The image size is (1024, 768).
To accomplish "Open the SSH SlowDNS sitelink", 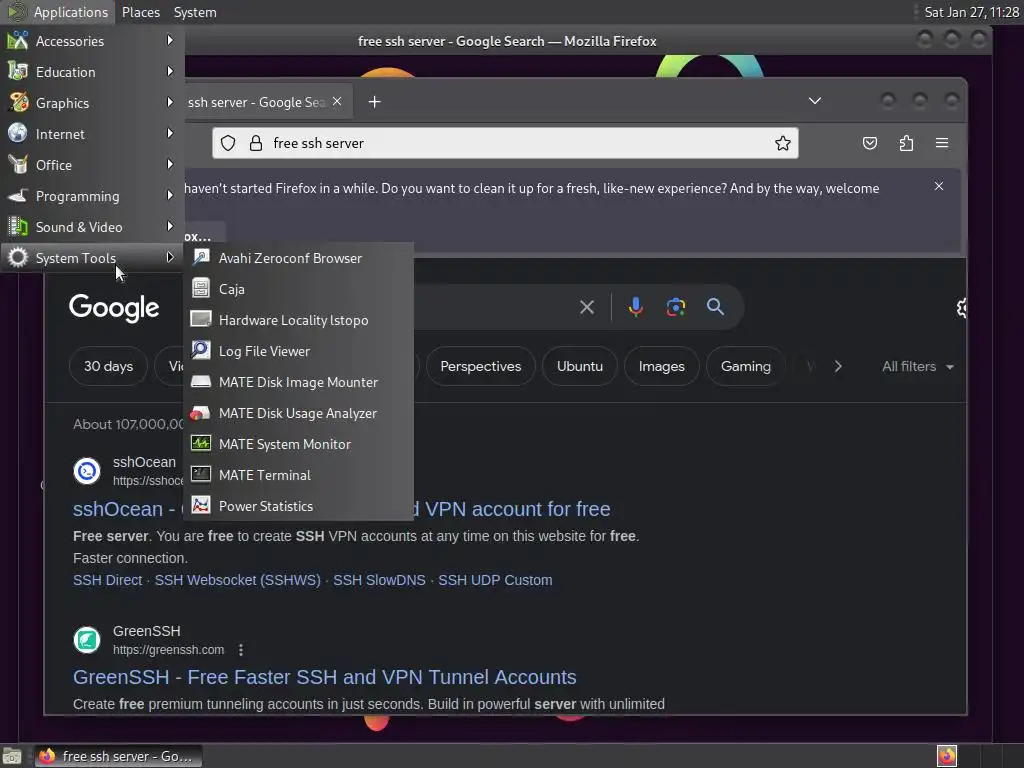I will click(379, 580).
